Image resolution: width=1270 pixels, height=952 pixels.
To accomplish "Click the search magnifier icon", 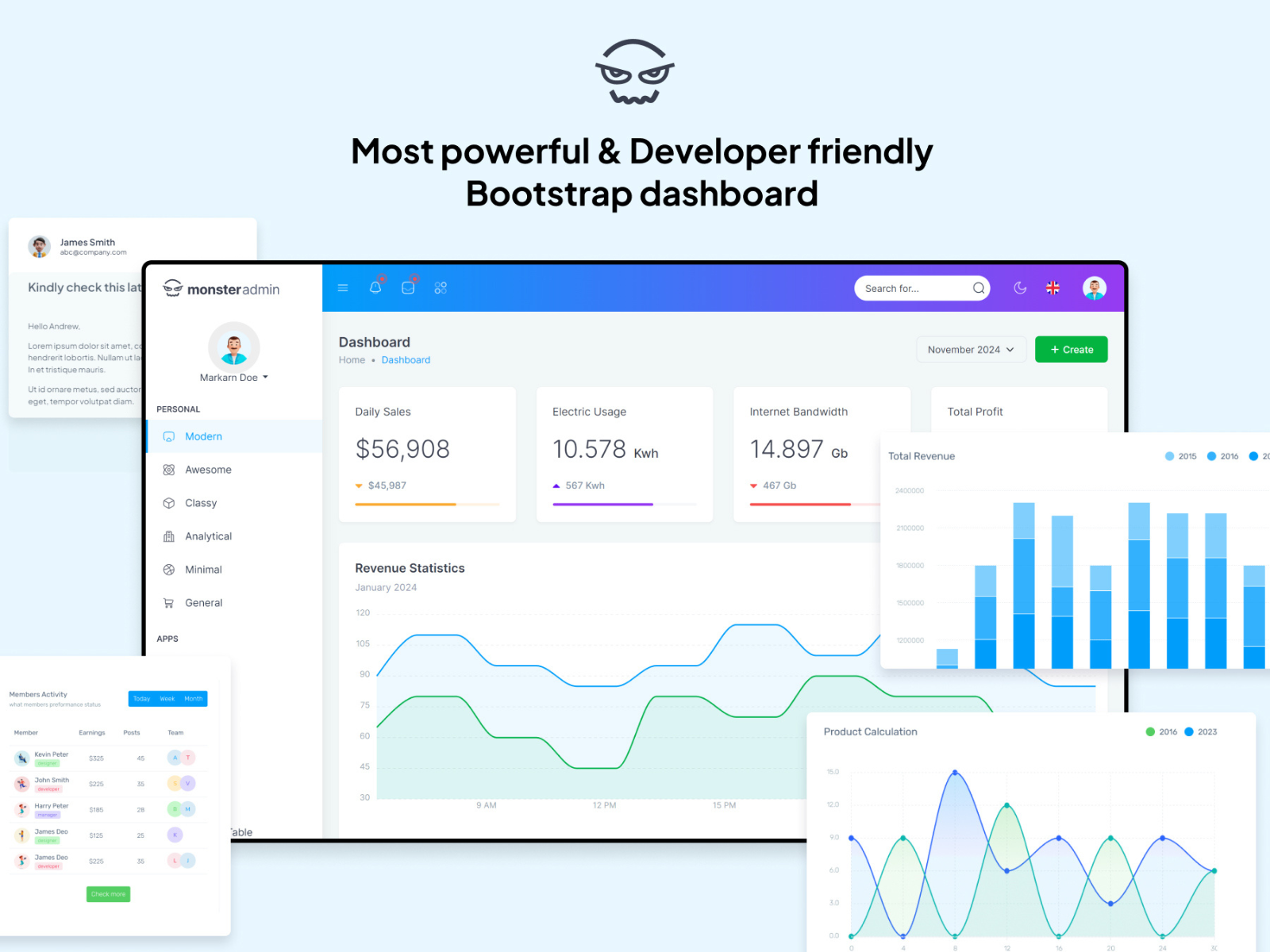I will (x=979, y=288).
